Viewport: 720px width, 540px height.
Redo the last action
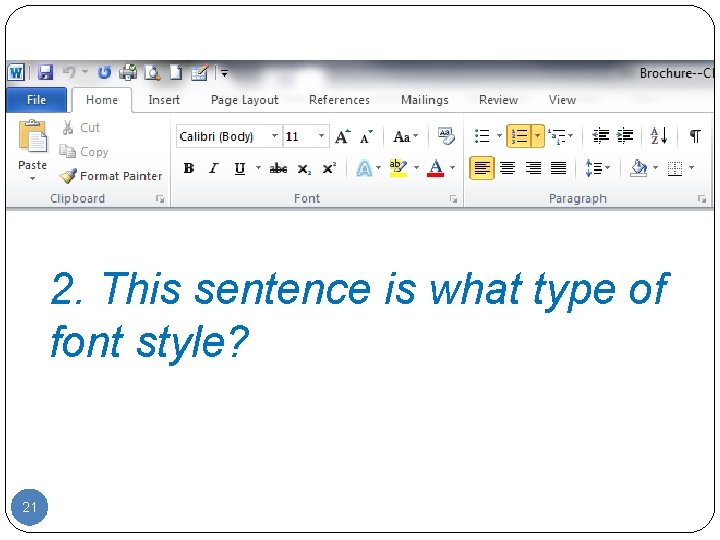104,73
